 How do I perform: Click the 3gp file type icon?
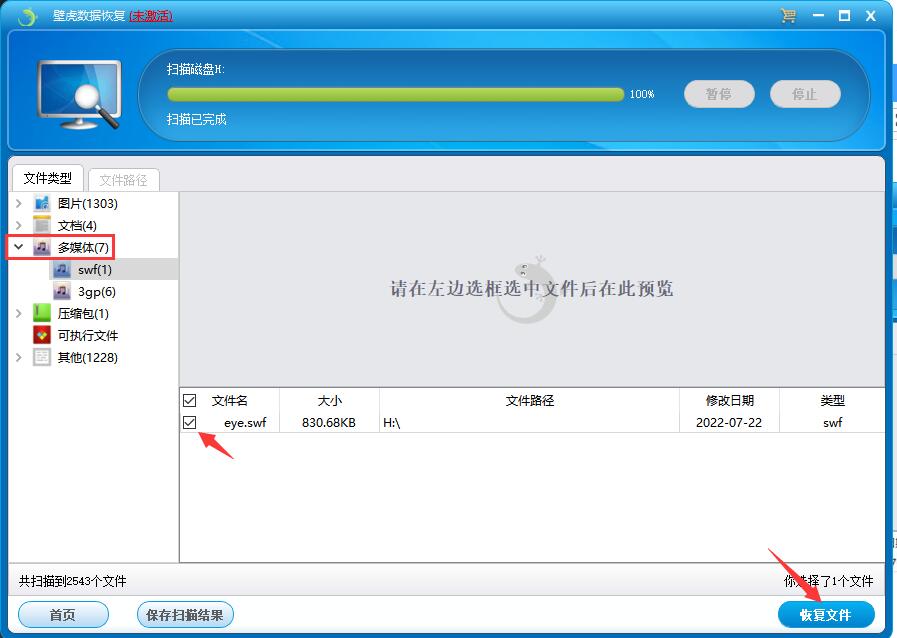[x=62, y=292]
